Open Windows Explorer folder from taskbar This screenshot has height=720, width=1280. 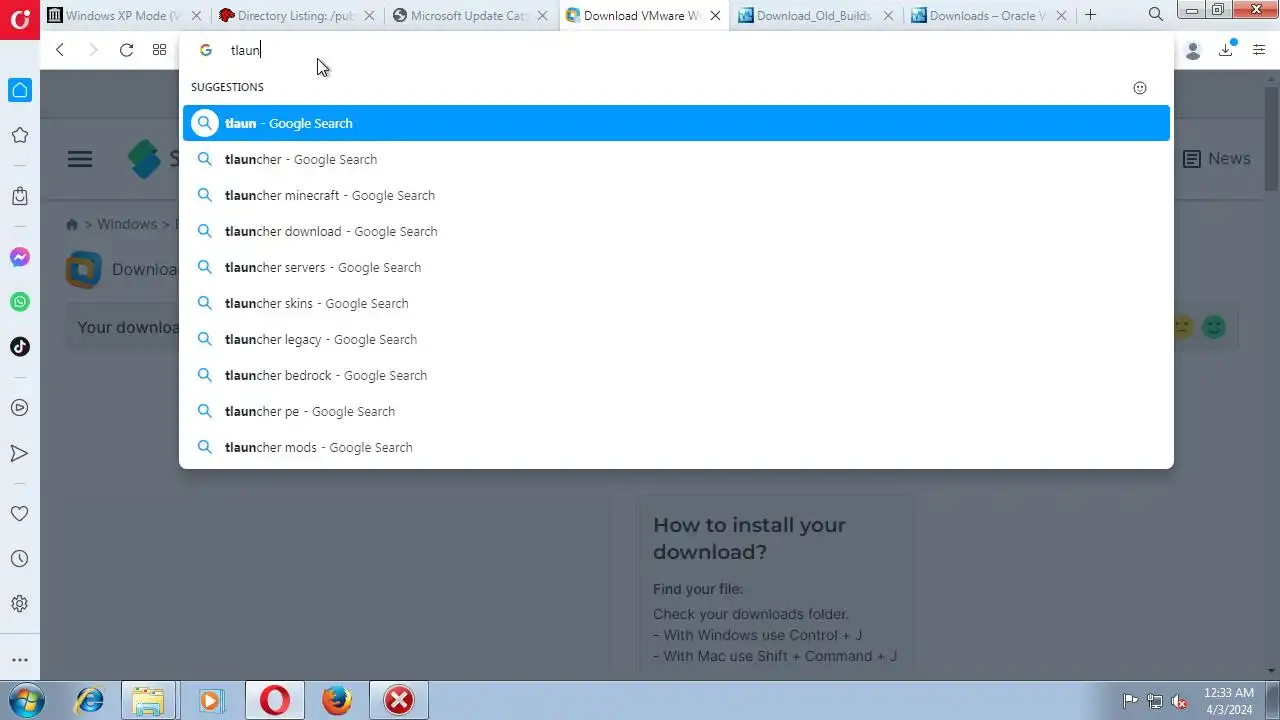tap(148, 700)
